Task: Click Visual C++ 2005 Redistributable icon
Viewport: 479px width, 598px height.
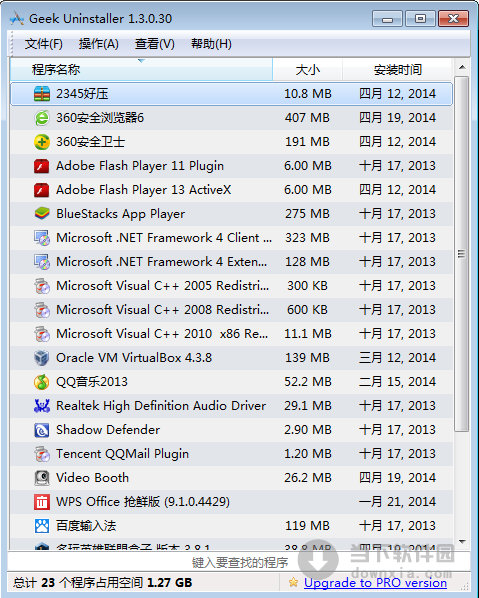Action: pos(42,286)
